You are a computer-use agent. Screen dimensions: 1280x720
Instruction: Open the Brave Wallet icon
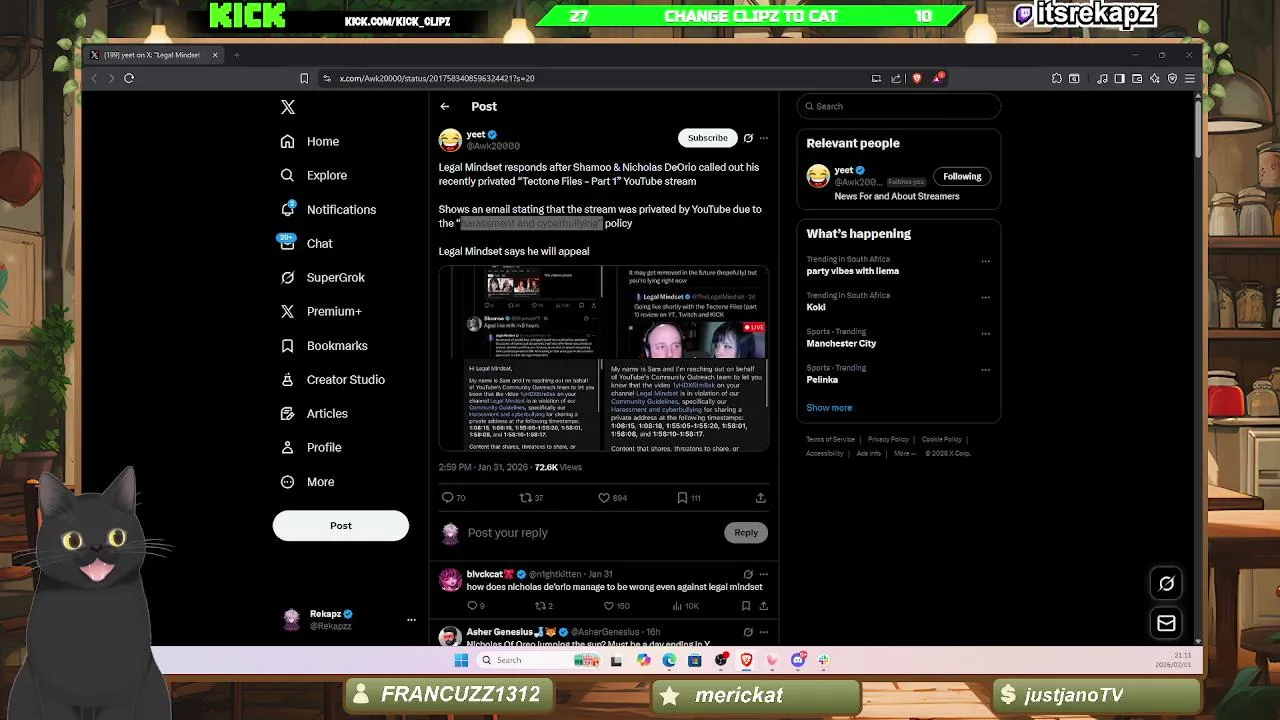pos(1137,78)
